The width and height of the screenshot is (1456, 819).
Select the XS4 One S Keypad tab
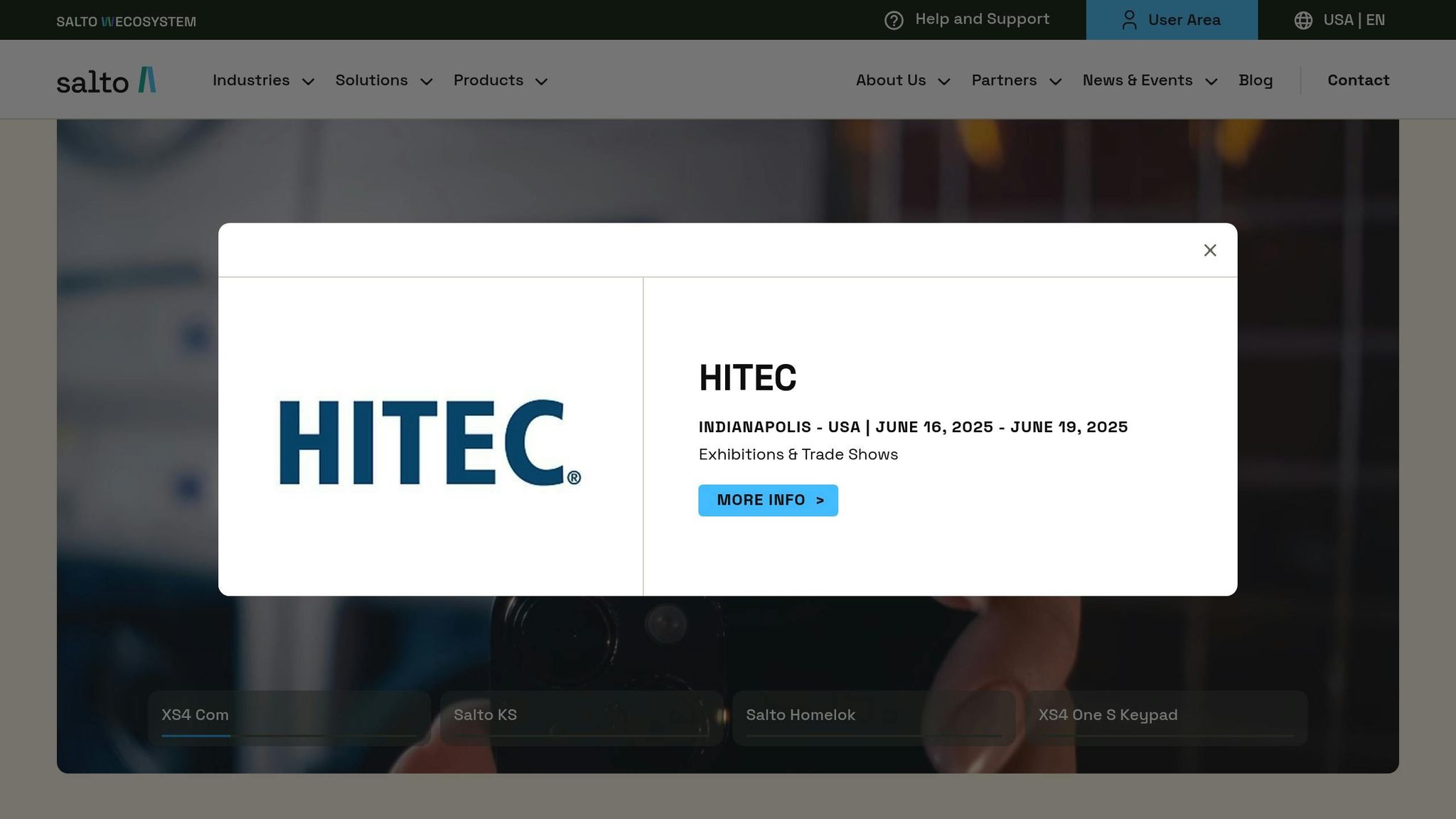click(1166, 718)
